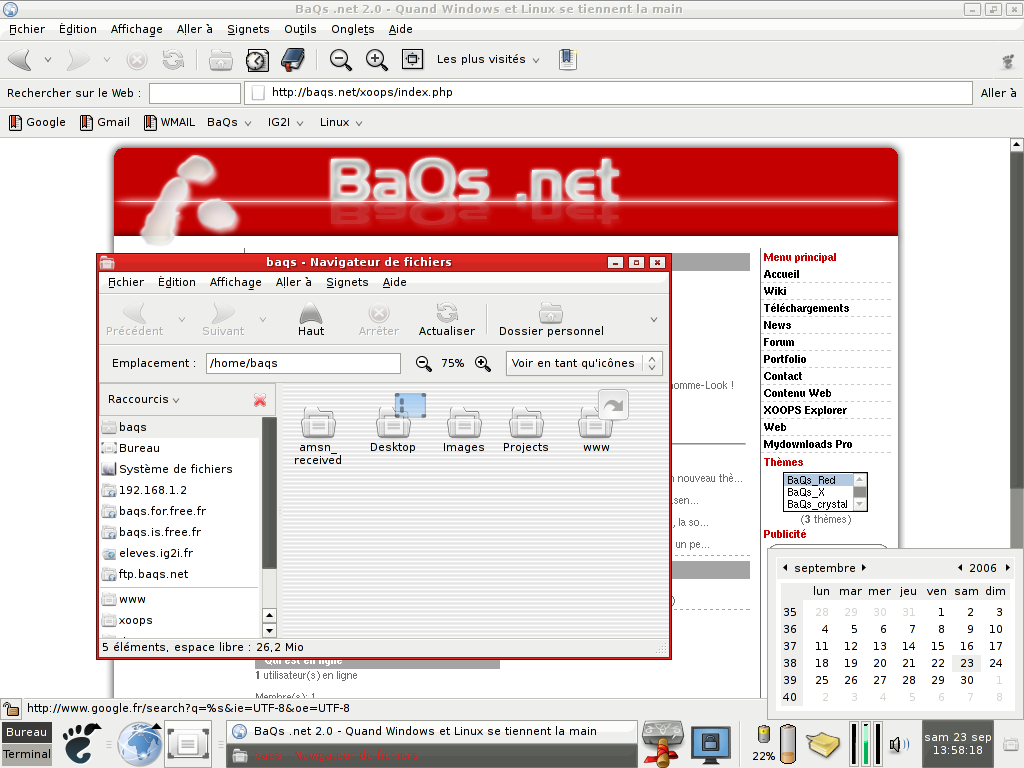Screen dimensions: 1024x768
Task: Click the monitor disk panel icon
Action: point(711,743)
